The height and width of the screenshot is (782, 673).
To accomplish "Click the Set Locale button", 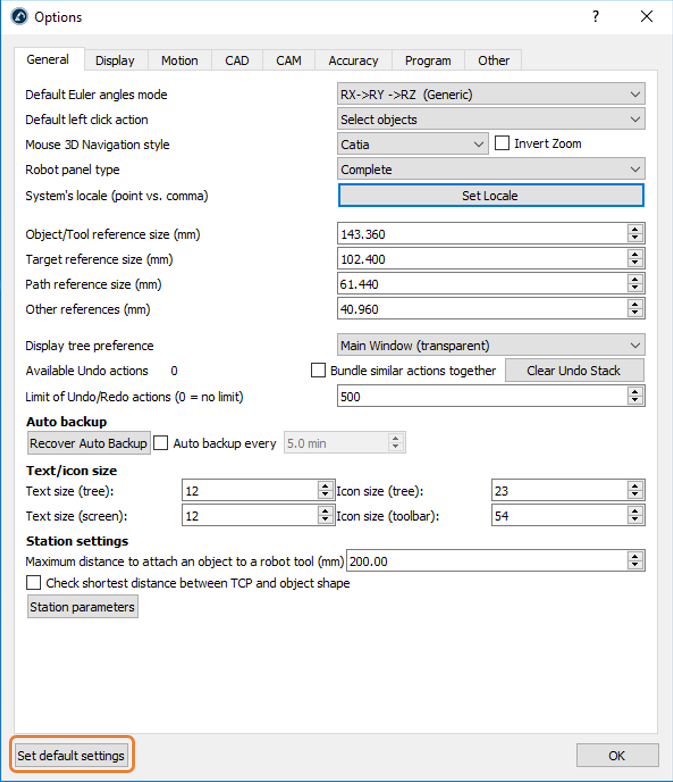I will (490, 196).
